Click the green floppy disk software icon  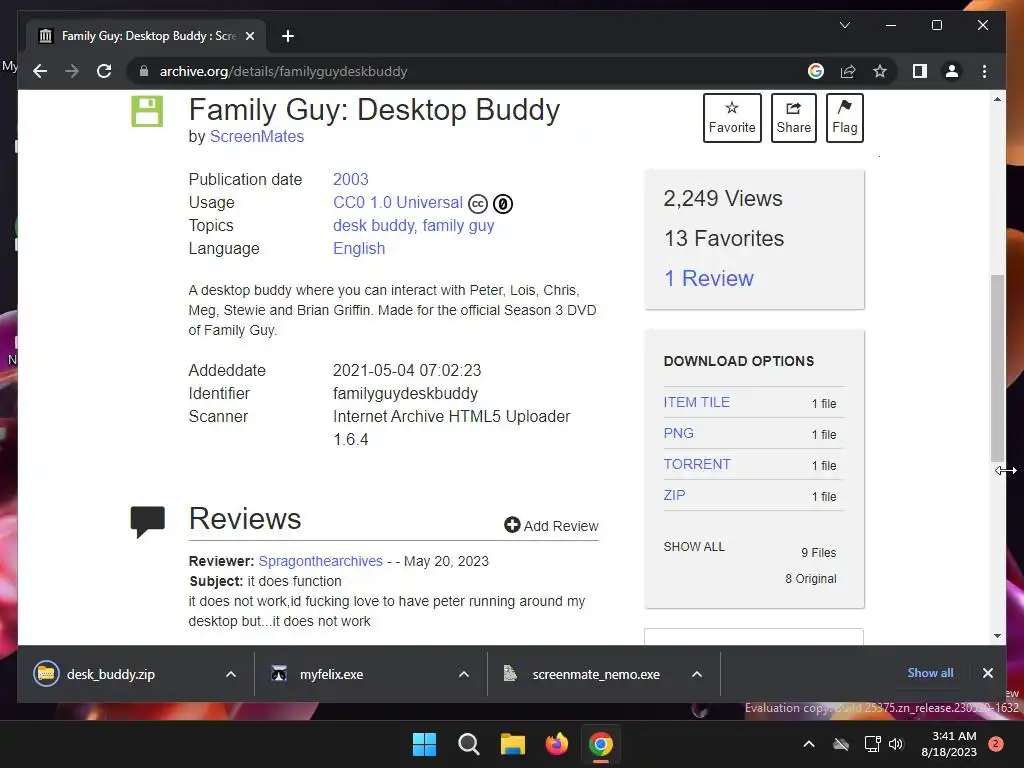[147, 111]
